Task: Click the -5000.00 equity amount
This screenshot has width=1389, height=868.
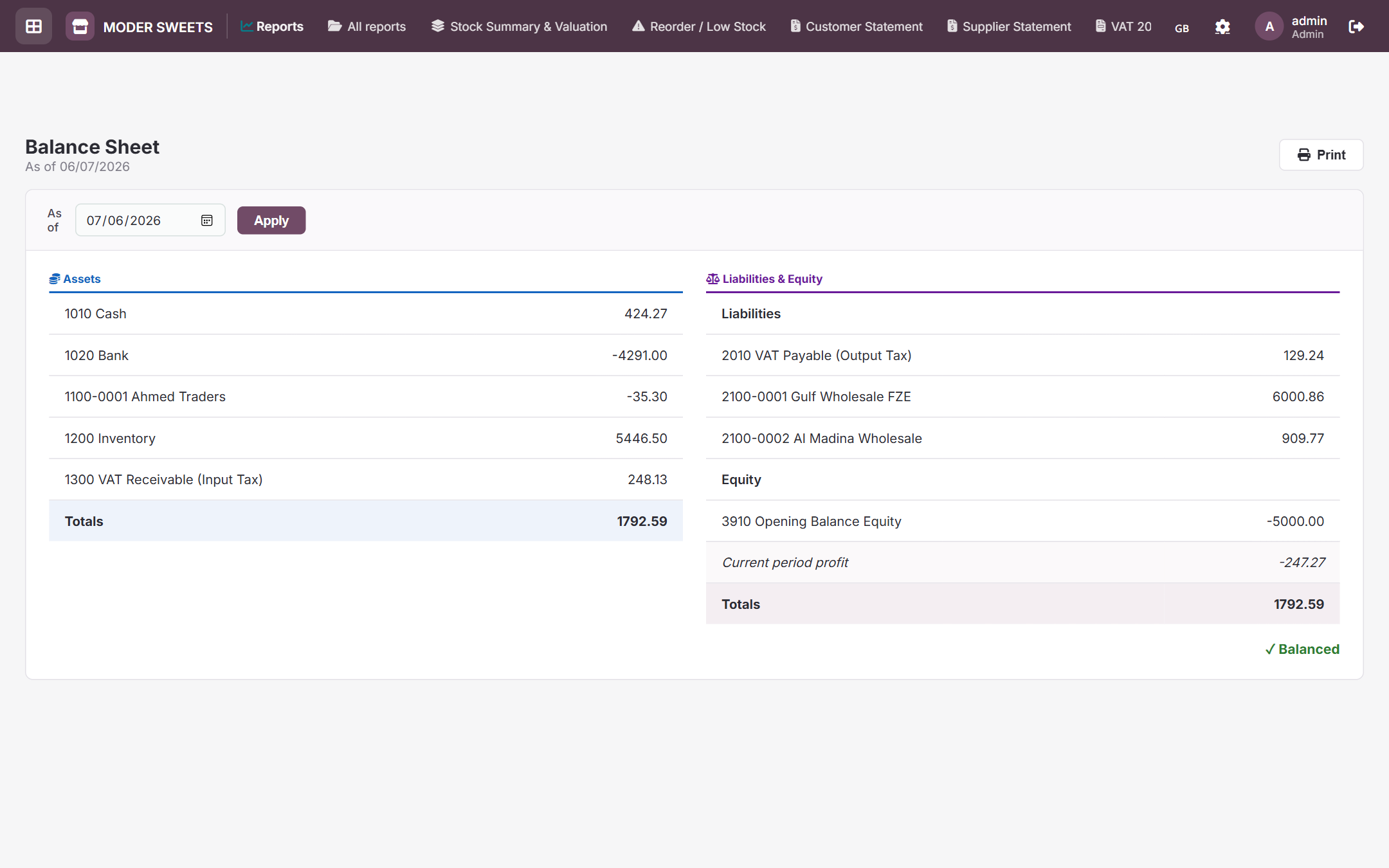Action: pos(1295,521)
